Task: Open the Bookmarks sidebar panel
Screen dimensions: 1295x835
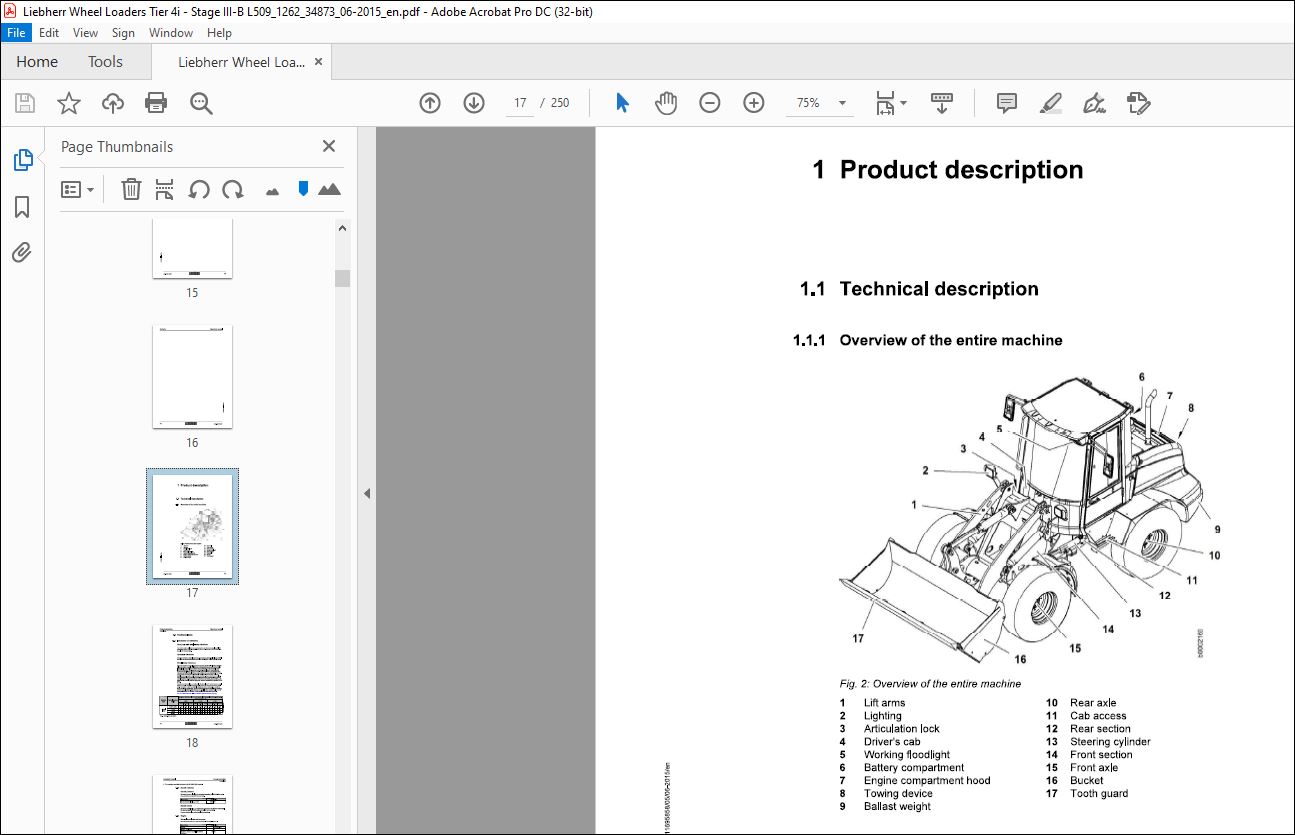Action: 22,207
